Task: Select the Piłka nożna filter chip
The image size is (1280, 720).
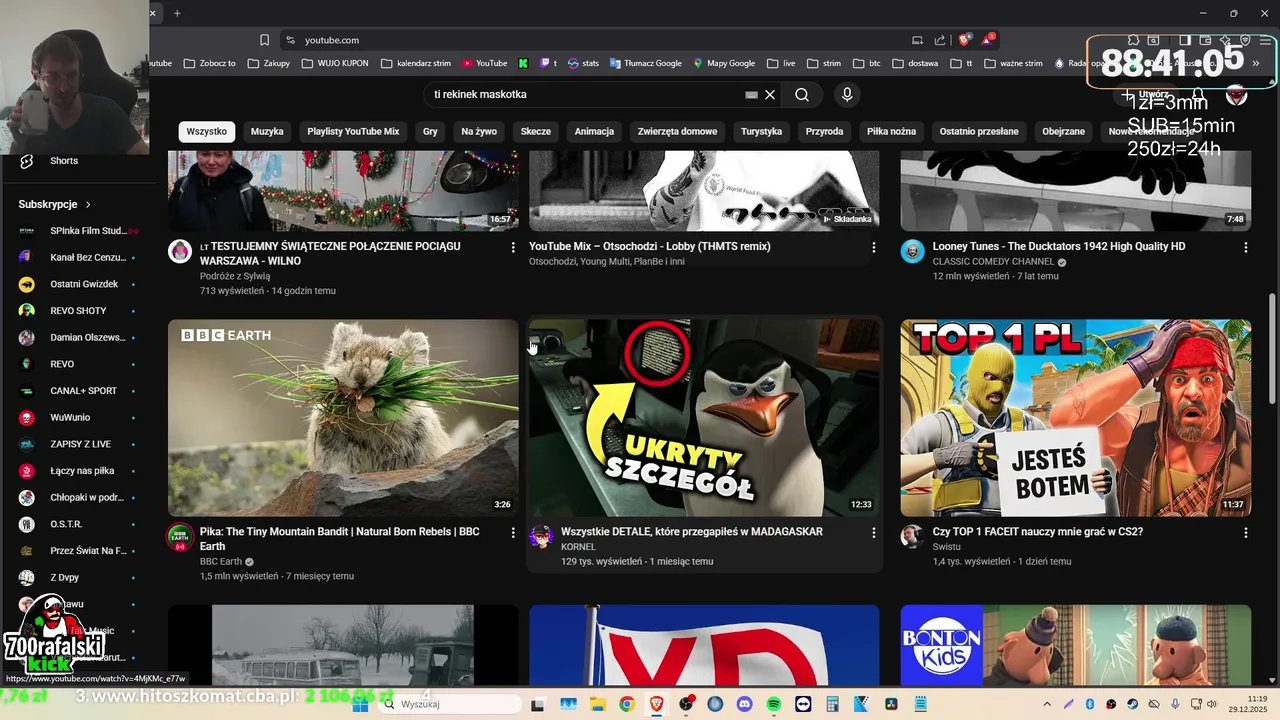Action: coord(891,131)
